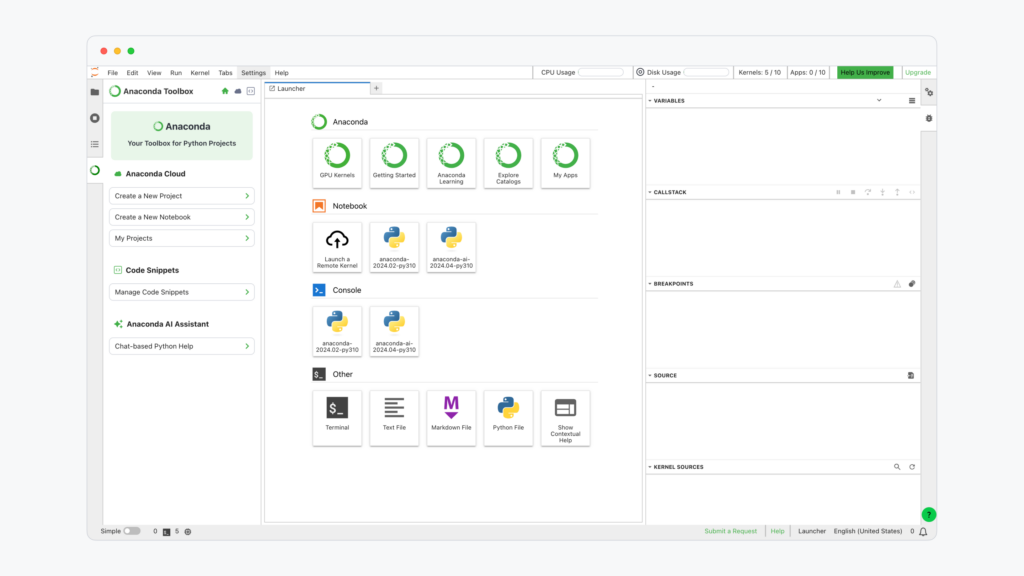1024x576 pixels.
Task: Open Show Contextual Help
Action: click(565, 418)
